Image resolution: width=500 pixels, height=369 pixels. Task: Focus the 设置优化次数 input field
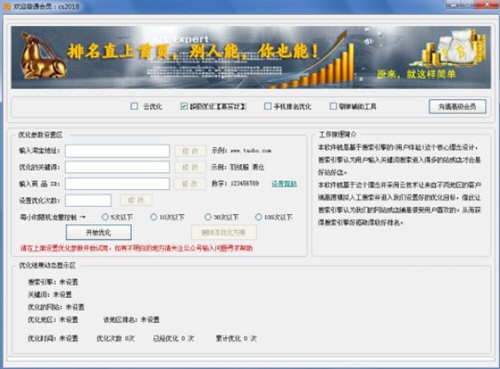coord(88,200)
